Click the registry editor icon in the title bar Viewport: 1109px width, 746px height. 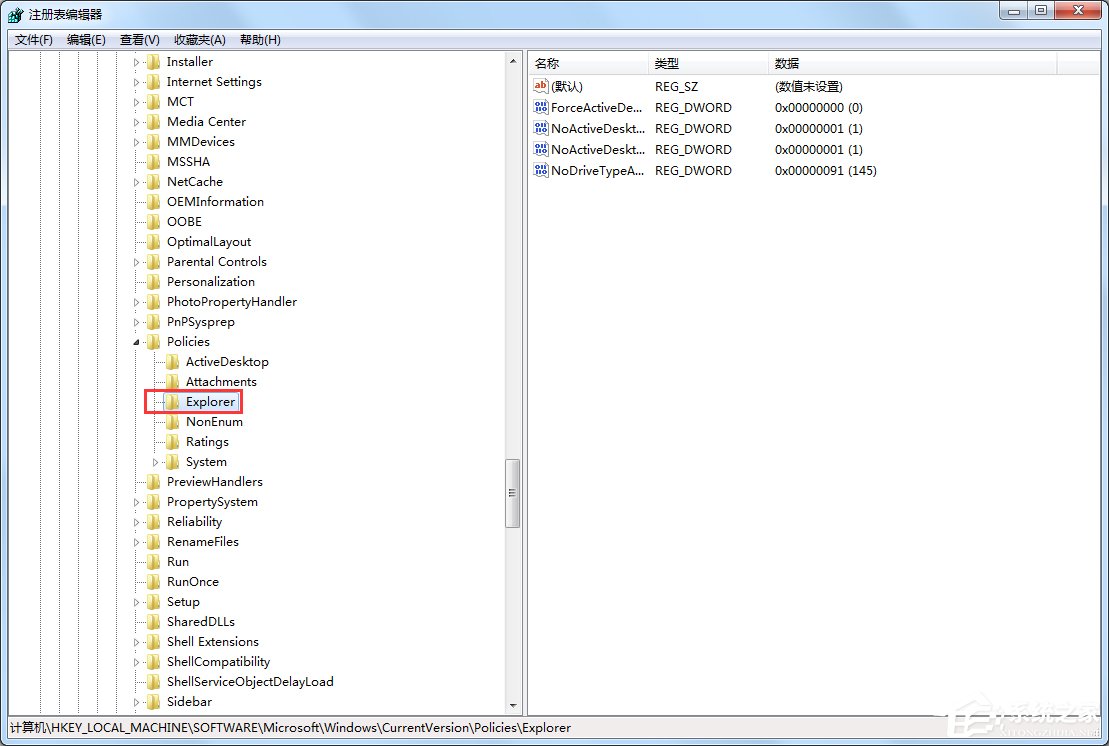click(x=13, y=12)
